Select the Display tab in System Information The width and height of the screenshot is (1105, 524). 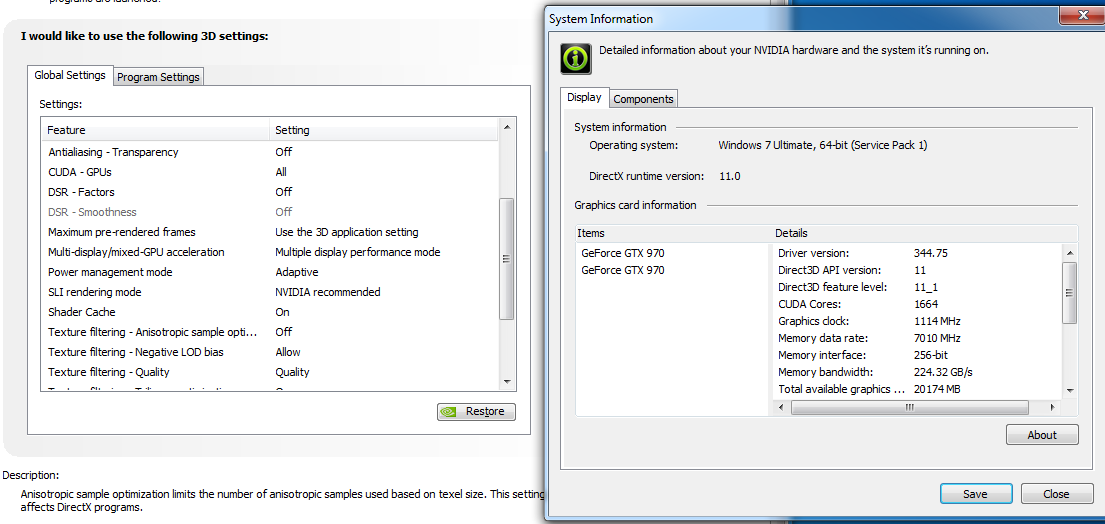coord(584,97)
